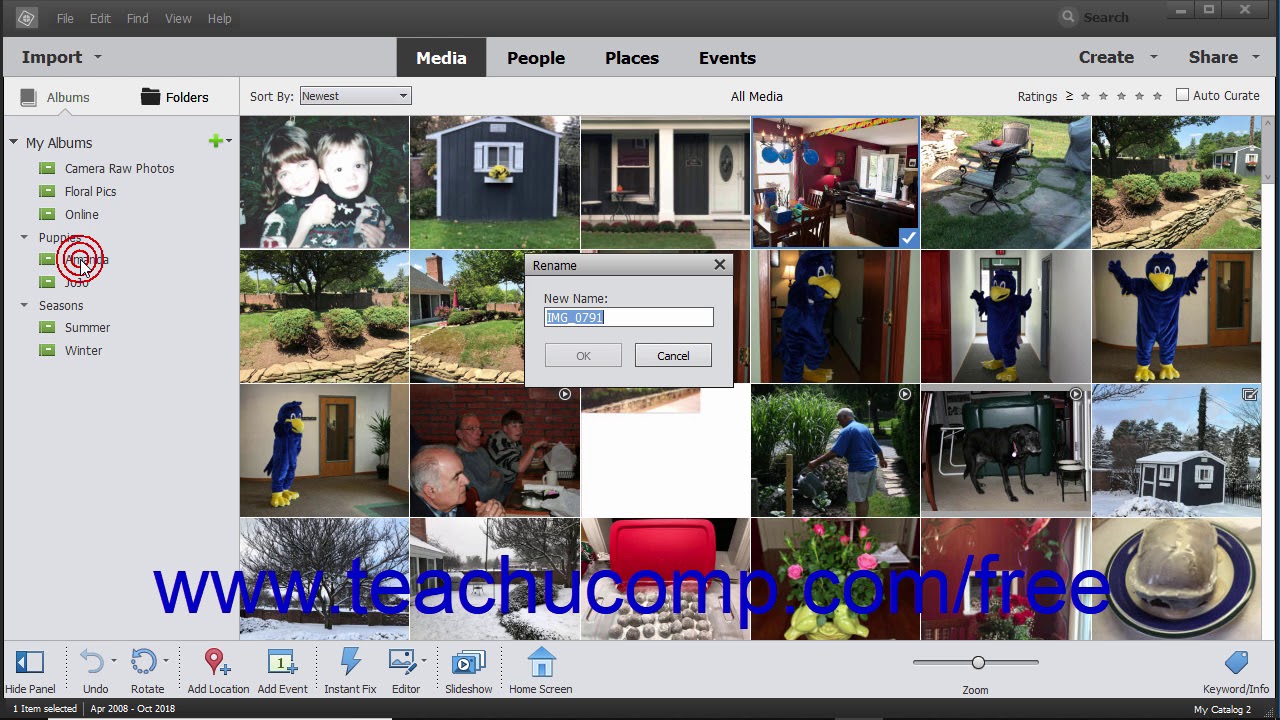Click the Undo icon
Screen dimensions: 1280x720
coord(92,662)
